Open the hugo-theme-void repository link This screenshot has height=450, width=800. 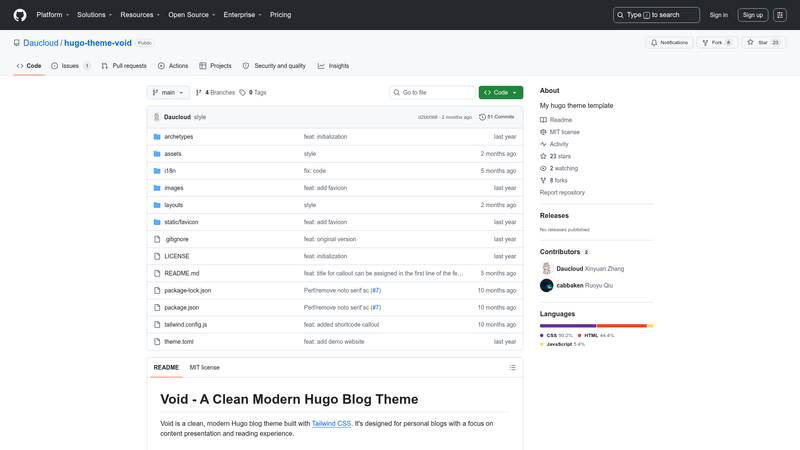[98, 43]
